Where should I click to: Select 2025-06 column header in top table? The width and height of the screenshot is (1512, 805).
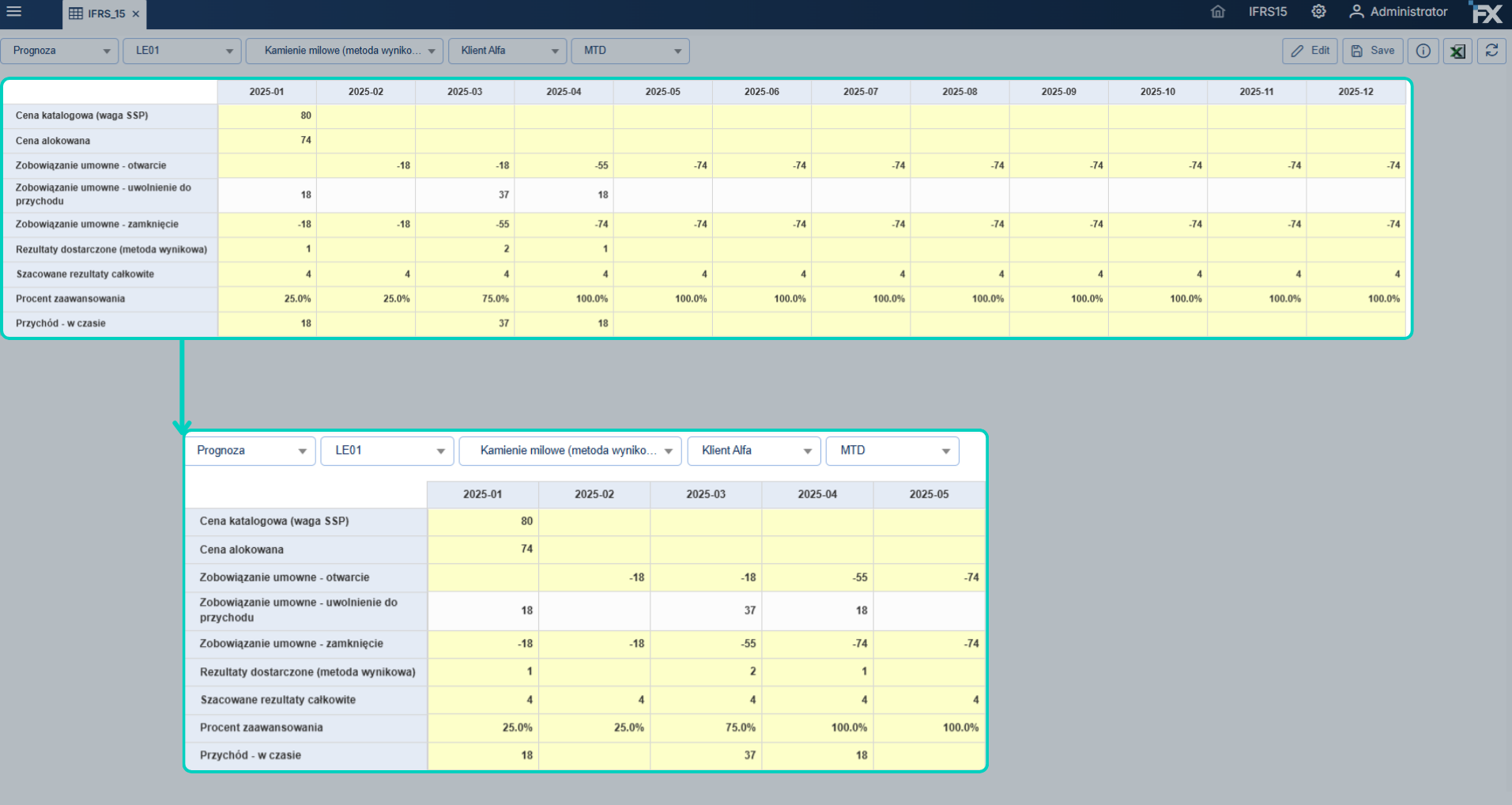coord(762,92)
